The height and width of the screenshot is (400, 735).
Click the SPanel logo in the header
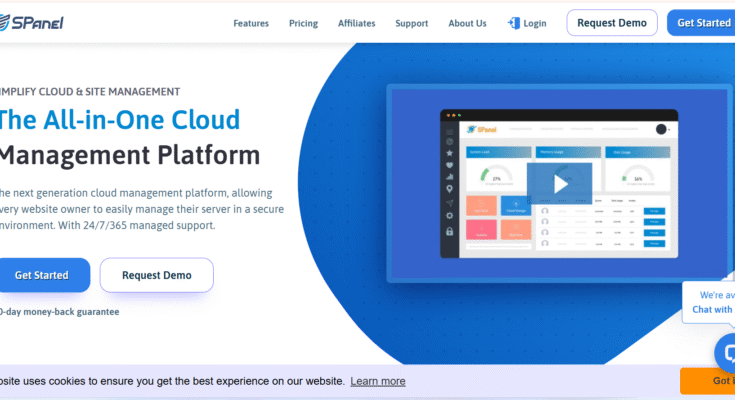click(32, 22)
